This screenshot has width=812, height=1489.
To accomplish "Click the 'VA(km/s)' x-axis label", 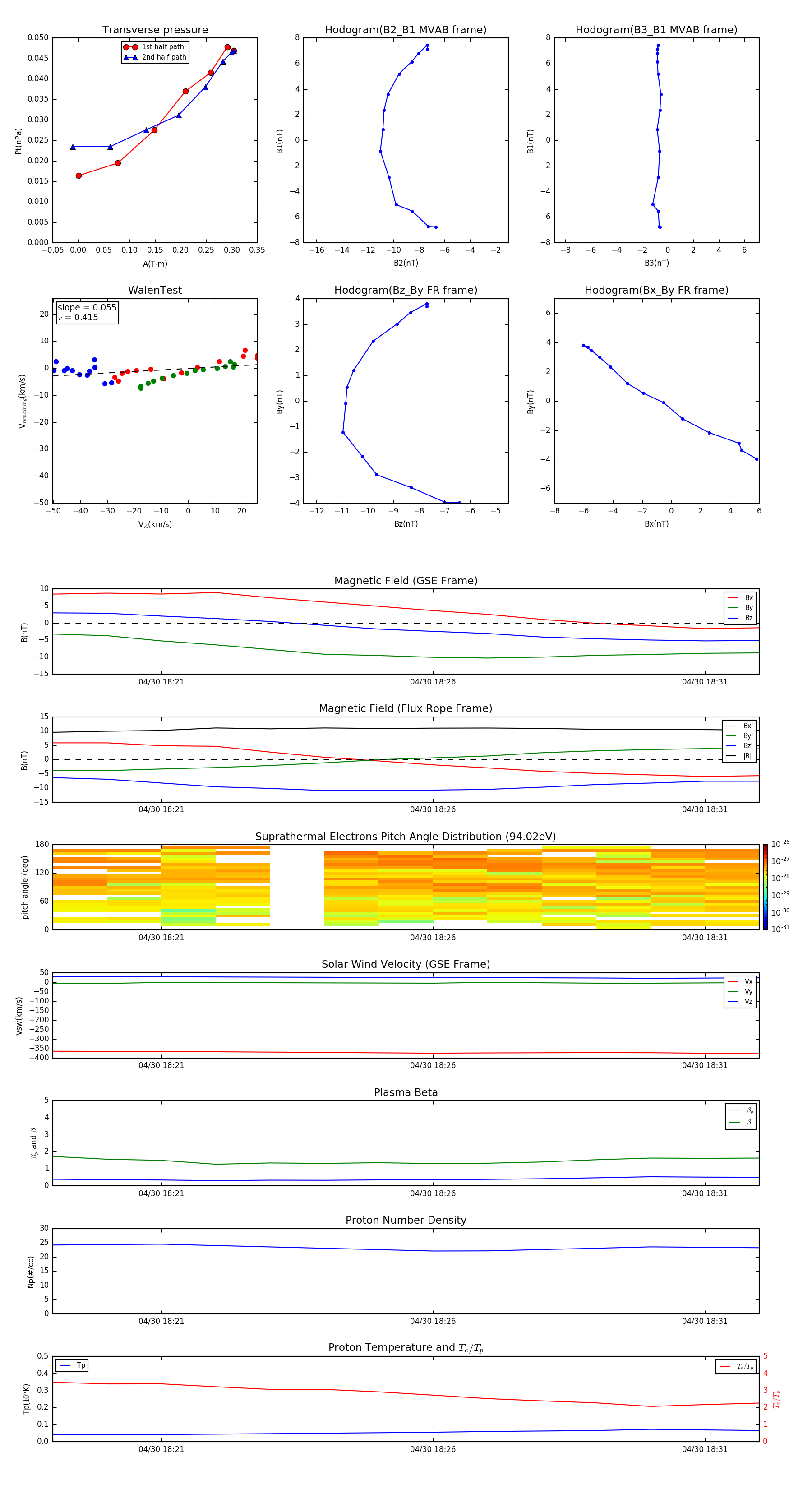I will pos(155,524).
